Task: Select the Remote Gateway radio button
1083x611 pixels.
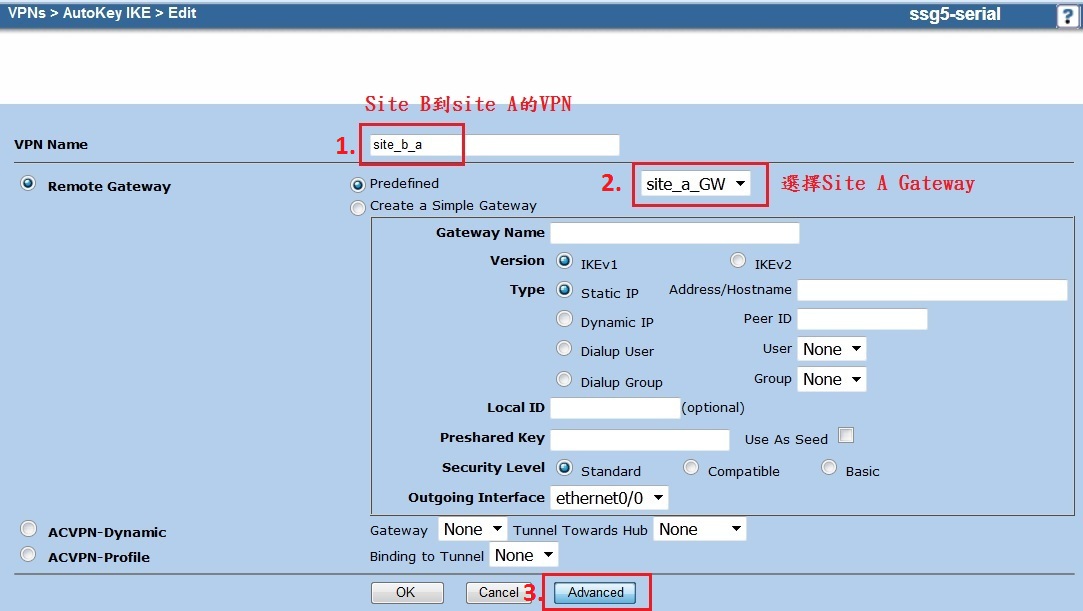Action: pos(29,185)
